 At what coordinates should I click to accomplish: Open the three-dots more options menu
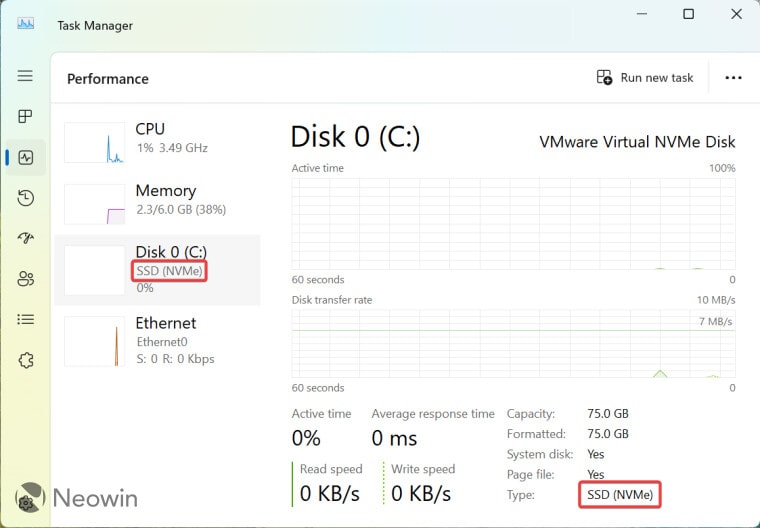pos(733,78)
